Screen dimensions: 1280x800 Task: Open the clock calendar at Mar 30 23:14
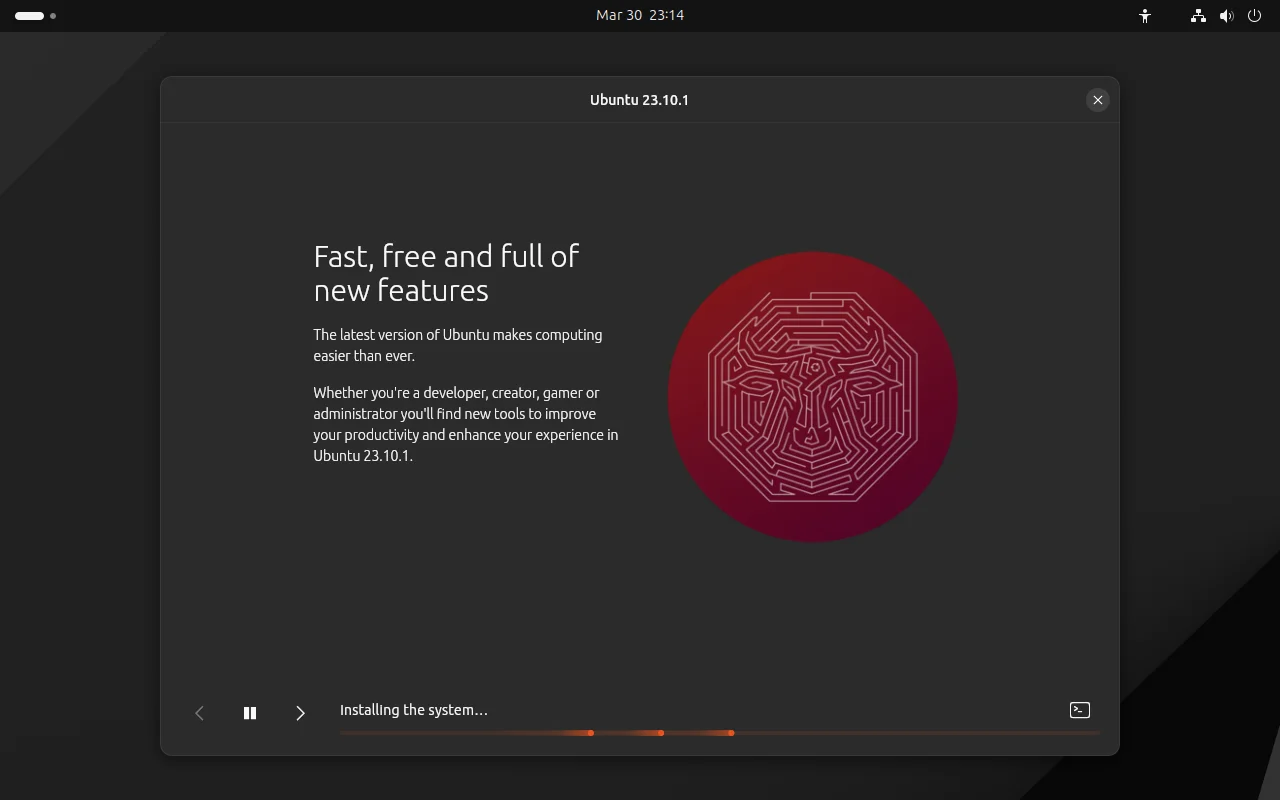point(639,15)
